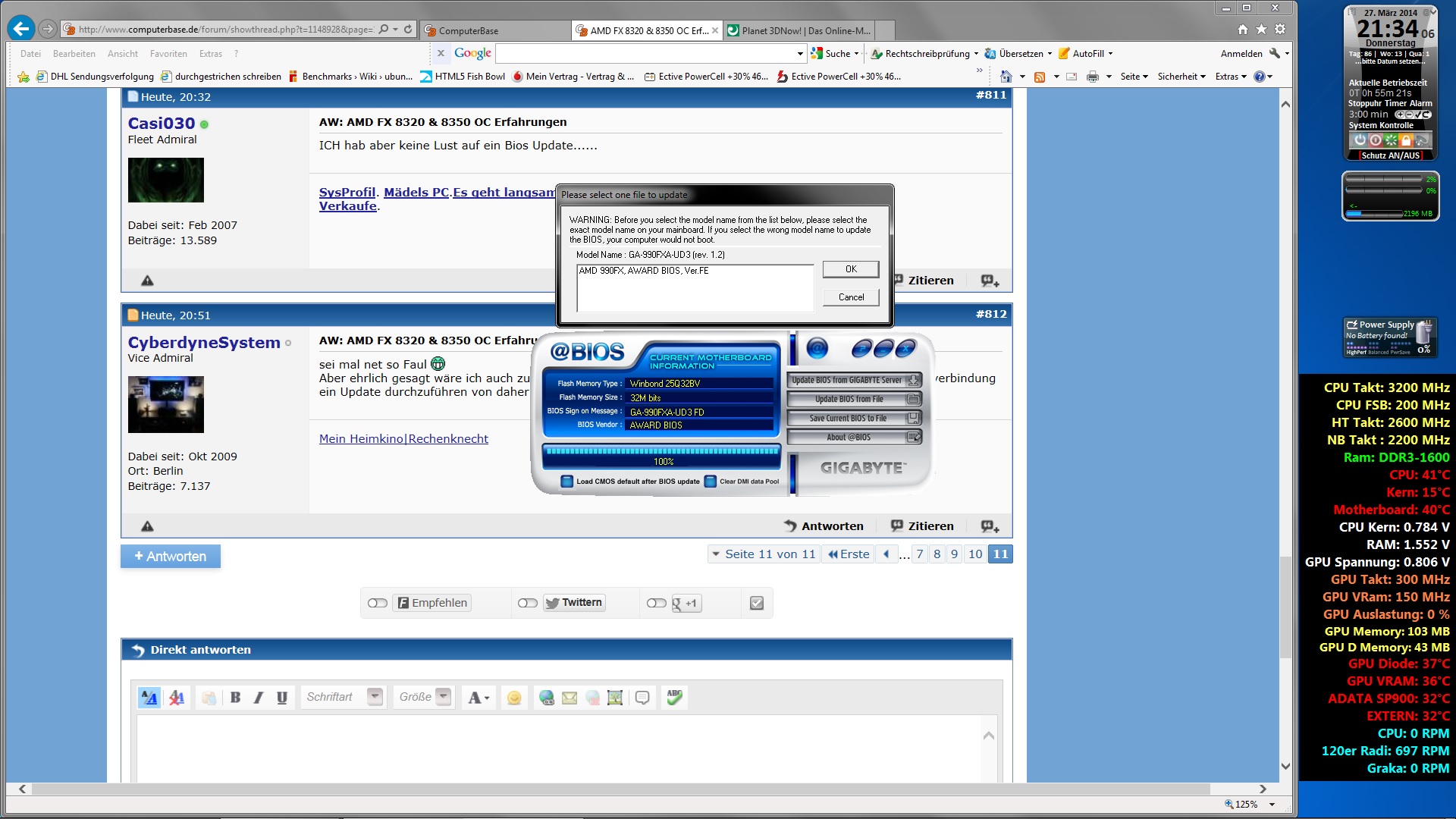Open the Schriftart font dropdown
1456x819 pixels.
[375, 696]
